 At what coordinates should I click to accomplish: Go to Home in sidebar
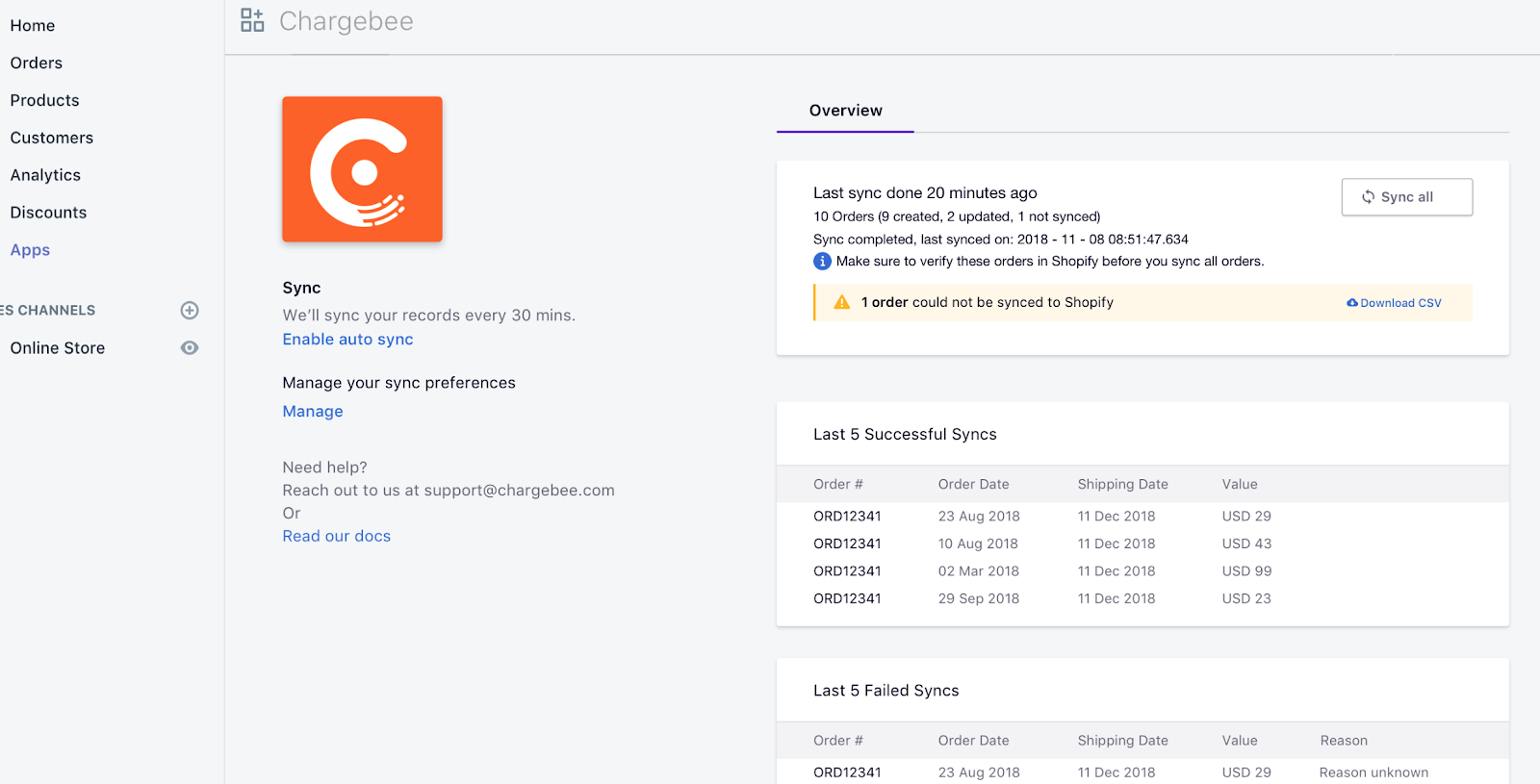coord(33,26)
